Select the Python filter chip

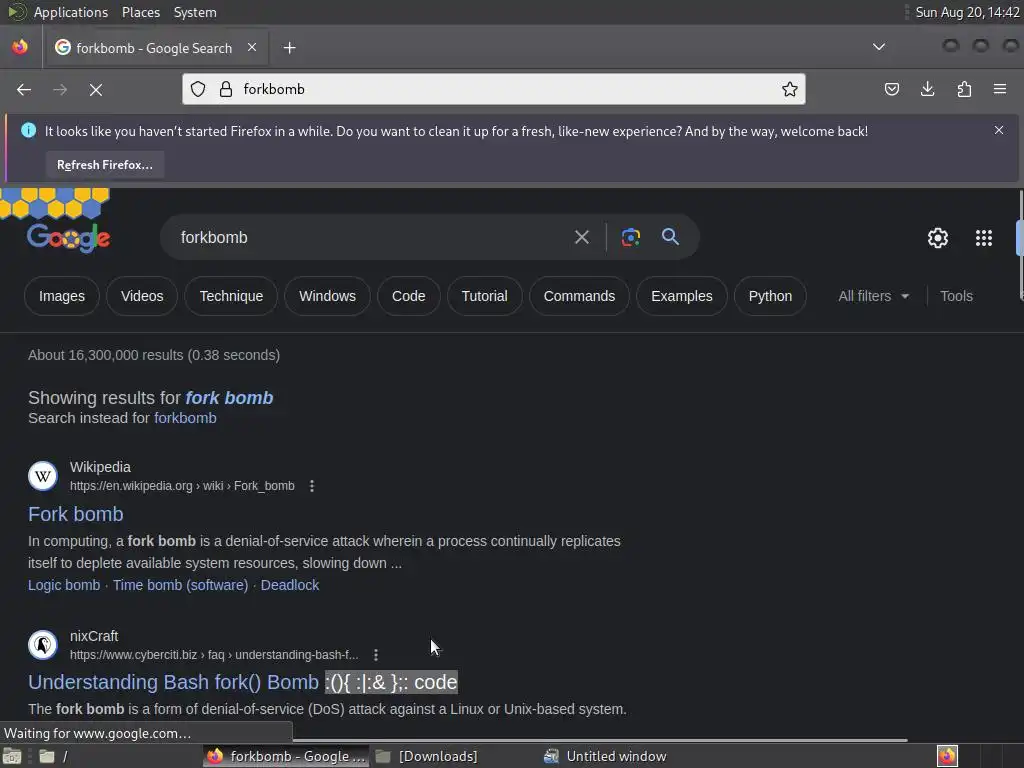pos(770,296)
